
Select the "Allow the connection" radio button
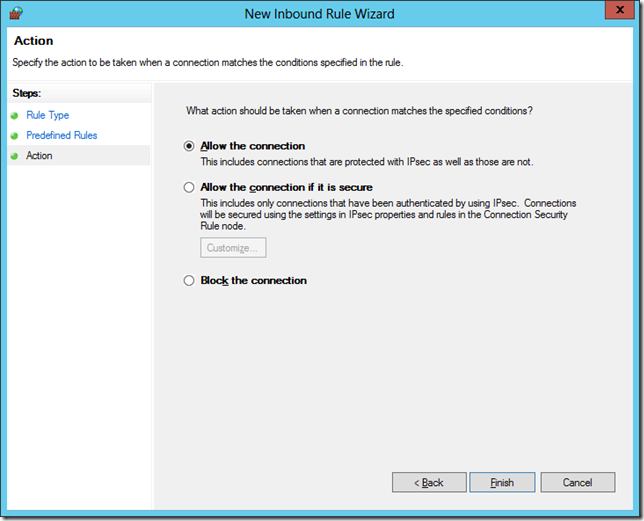click(188, 146)
